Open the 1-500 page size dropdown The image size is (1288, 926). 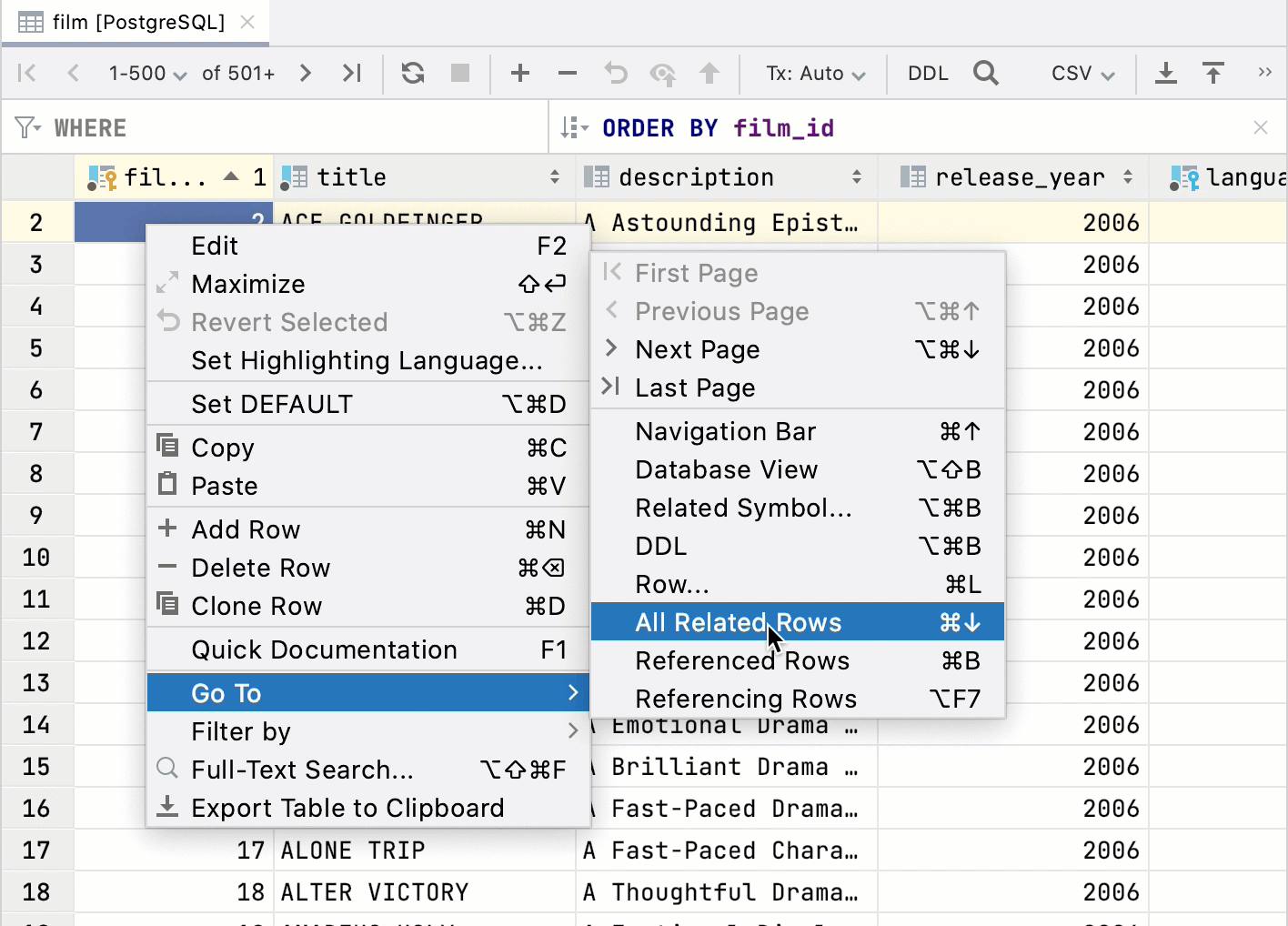point(146,73)
